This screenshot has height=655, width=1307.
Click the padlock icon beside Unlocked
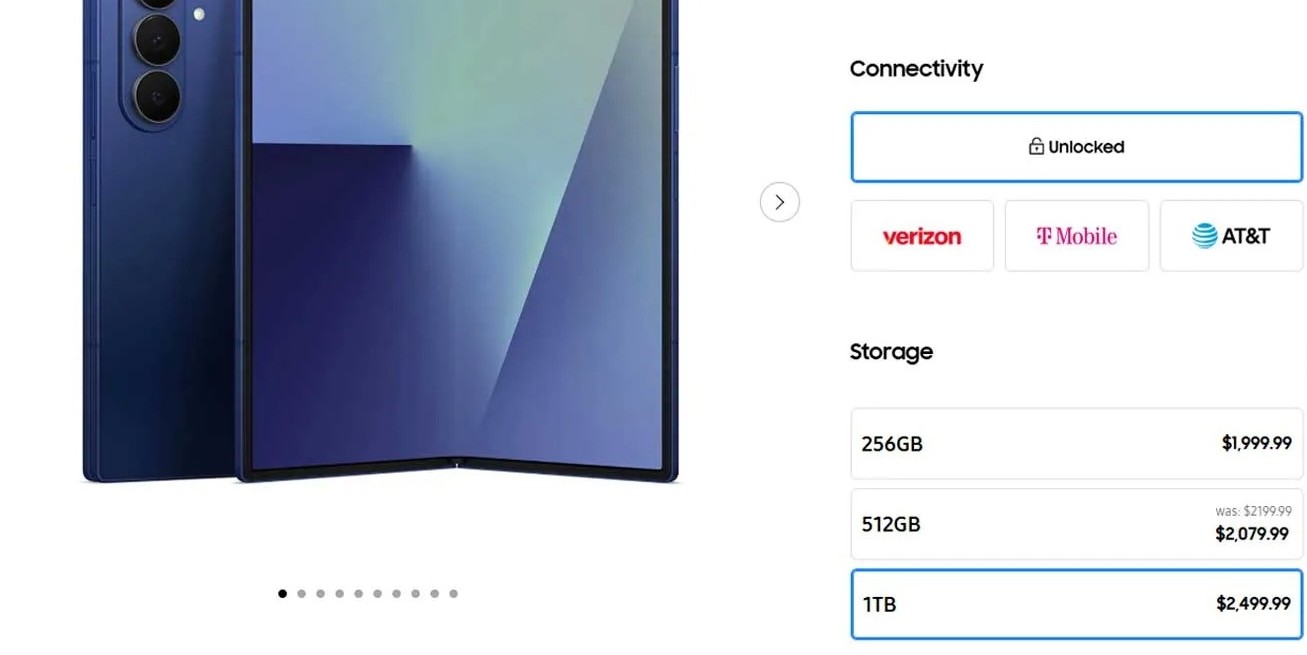tap(1036, 146)
